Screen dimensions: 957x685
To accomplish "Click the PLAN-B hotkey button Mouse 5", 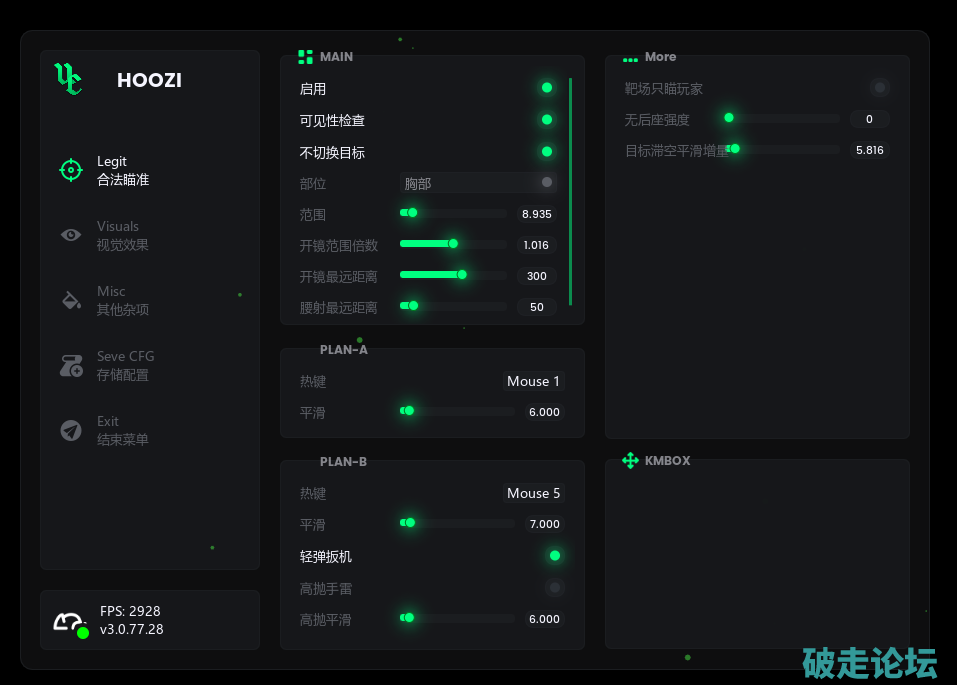I will [x=533, y=493].
